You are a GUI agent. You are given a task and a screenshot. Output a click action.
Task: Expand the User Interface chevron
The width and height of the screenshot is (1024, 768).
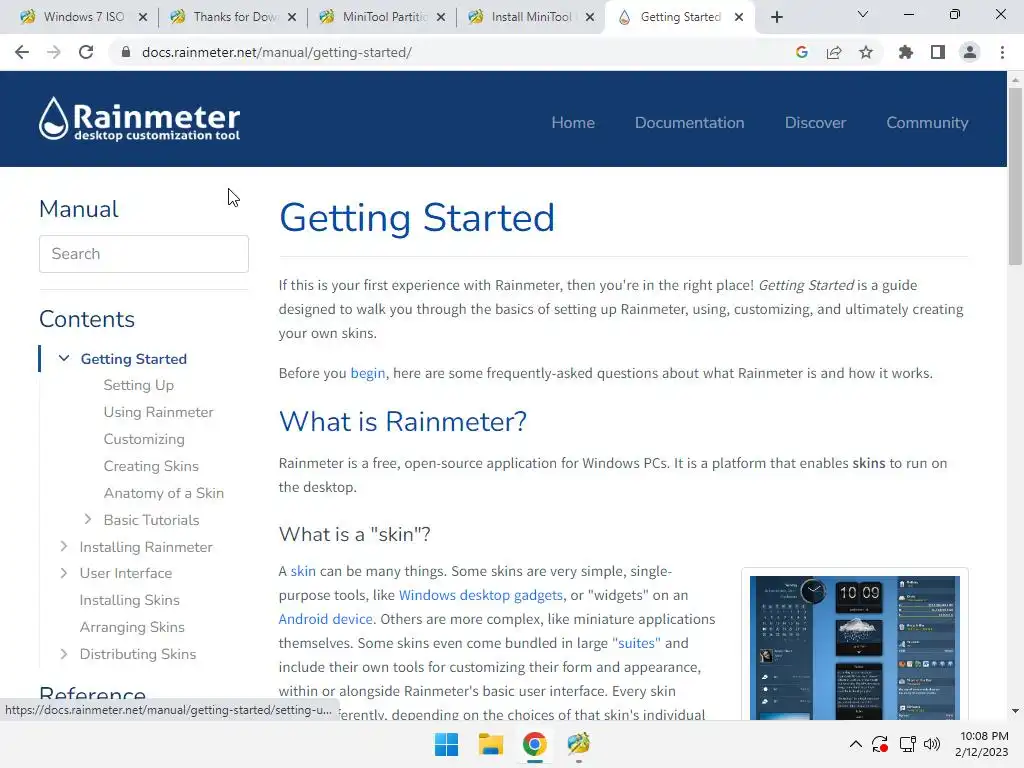63,573
